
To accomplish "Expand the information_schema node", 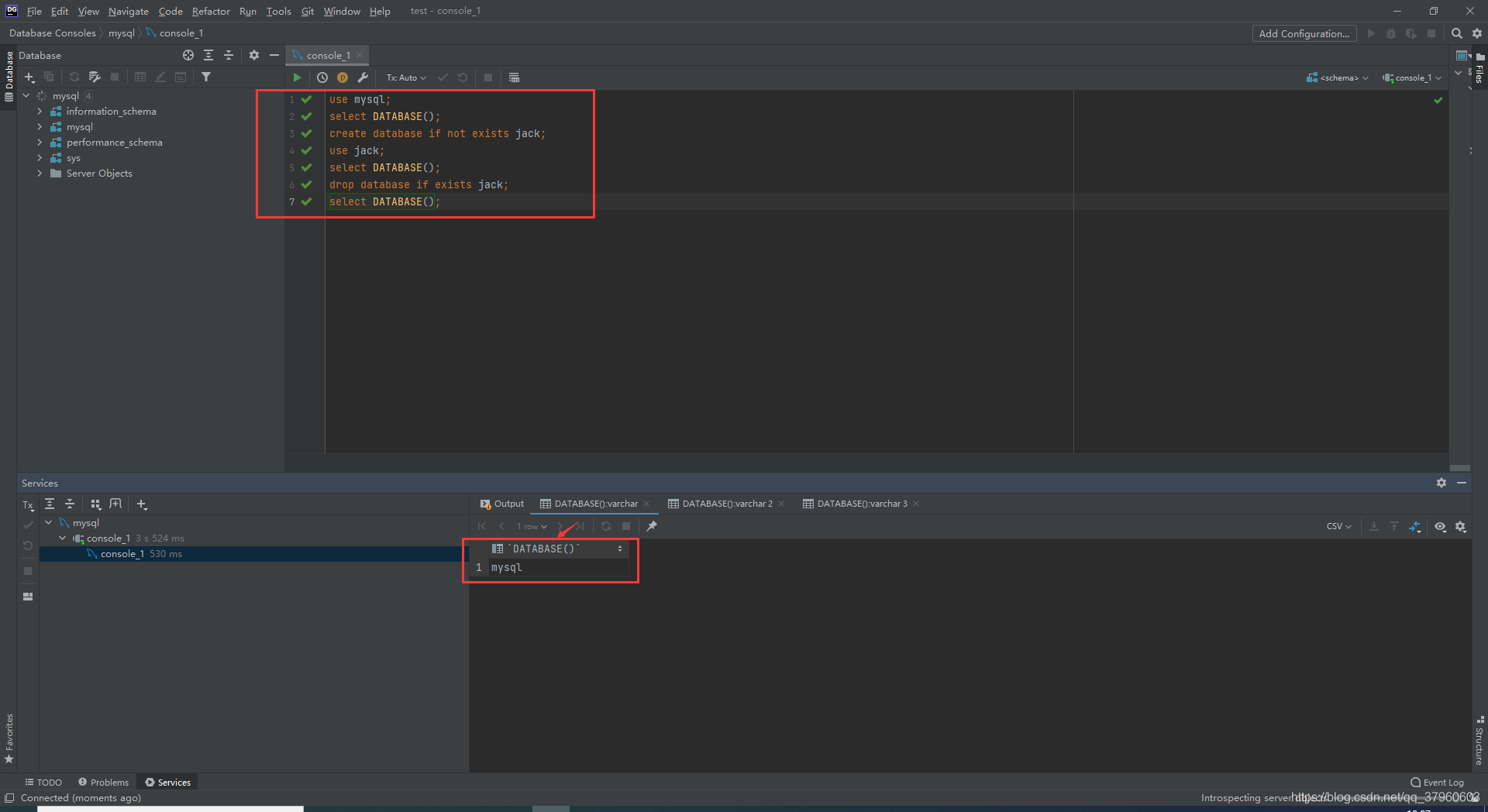I will (x=40, y=112).
